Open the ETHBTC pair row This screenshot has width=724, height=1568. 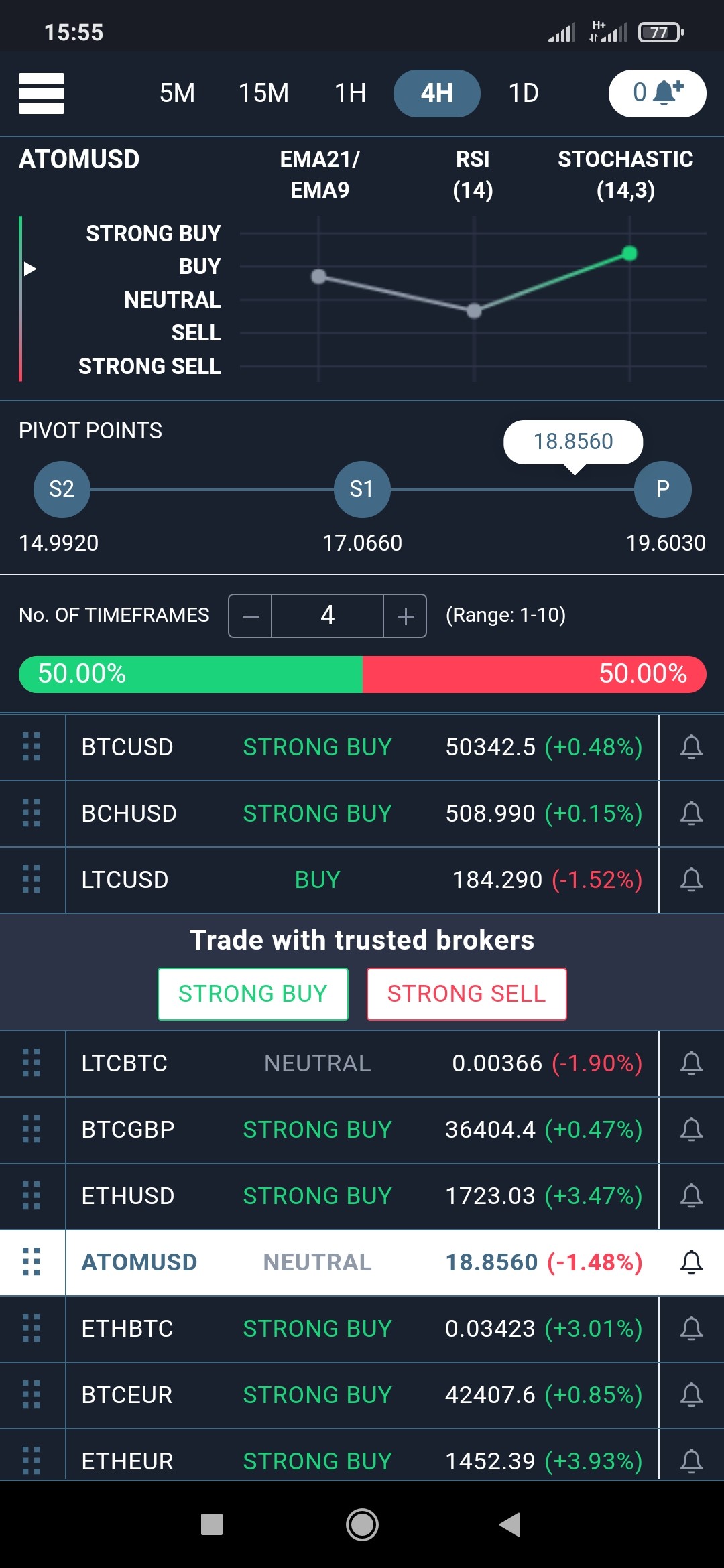tap(362, 1329)
